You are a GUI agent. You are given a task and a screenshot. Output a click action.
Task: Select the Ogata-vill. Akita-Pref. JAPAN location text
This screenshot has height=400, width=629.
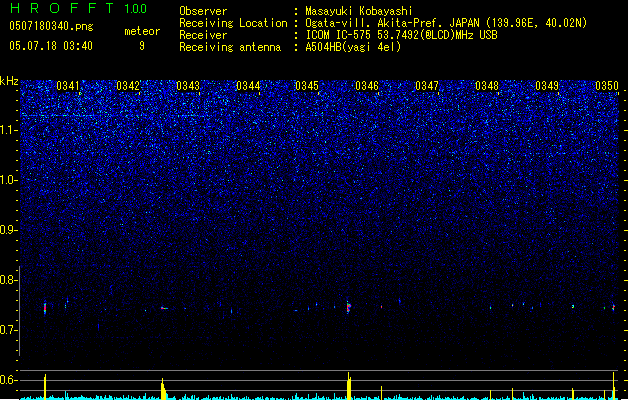(446, 23)
